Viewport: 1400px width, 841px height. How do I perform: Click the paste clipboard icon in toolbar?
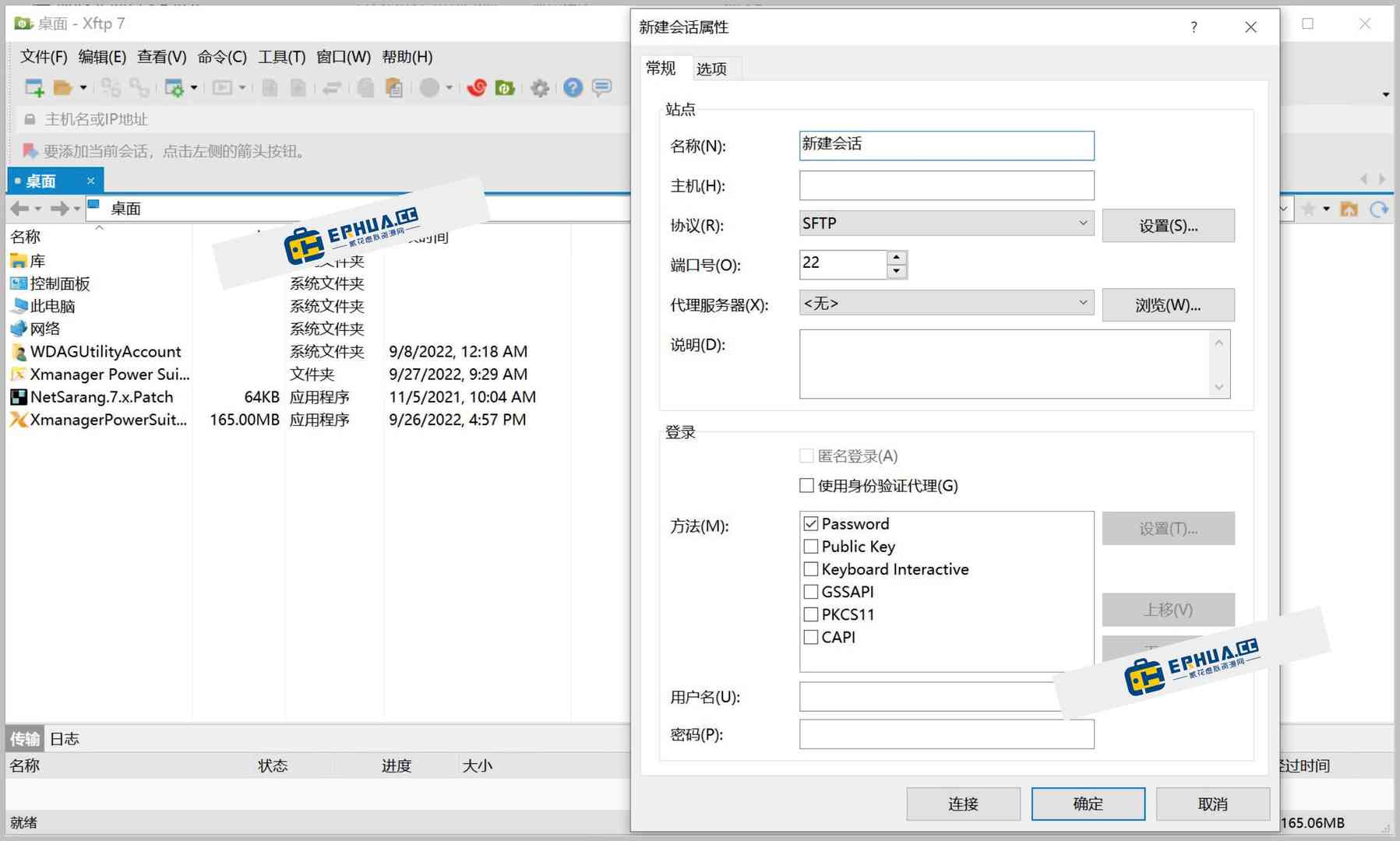point(394,88)
